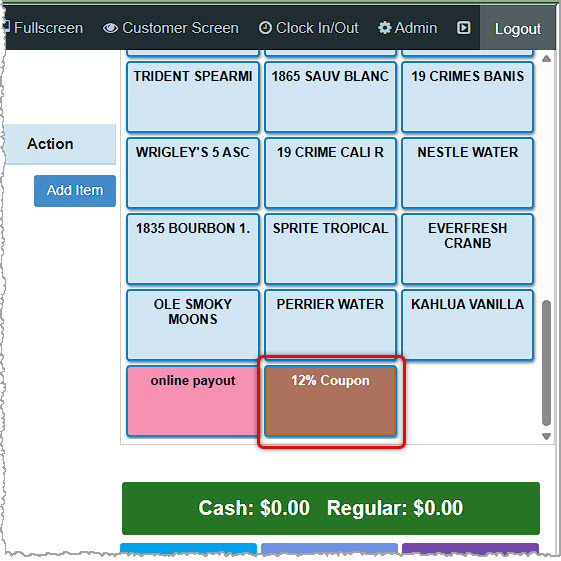Open Clock In/Out
561x561 pixels.
(x=308, y=28)
